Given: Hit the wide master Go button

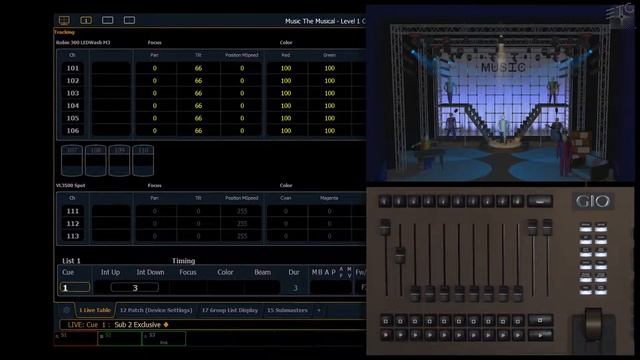Looking at the screenshot, I should pyautogui.click(x=540, y=336).
